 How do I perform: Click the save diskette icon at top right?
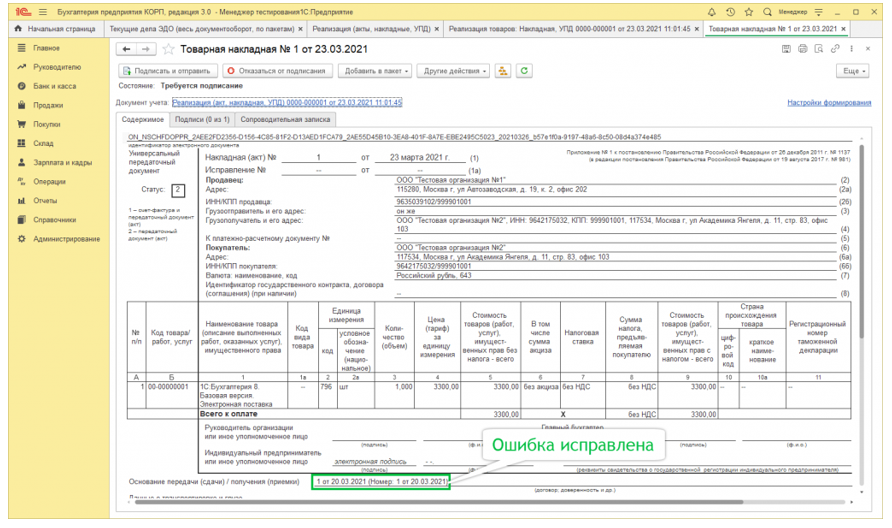786,49
